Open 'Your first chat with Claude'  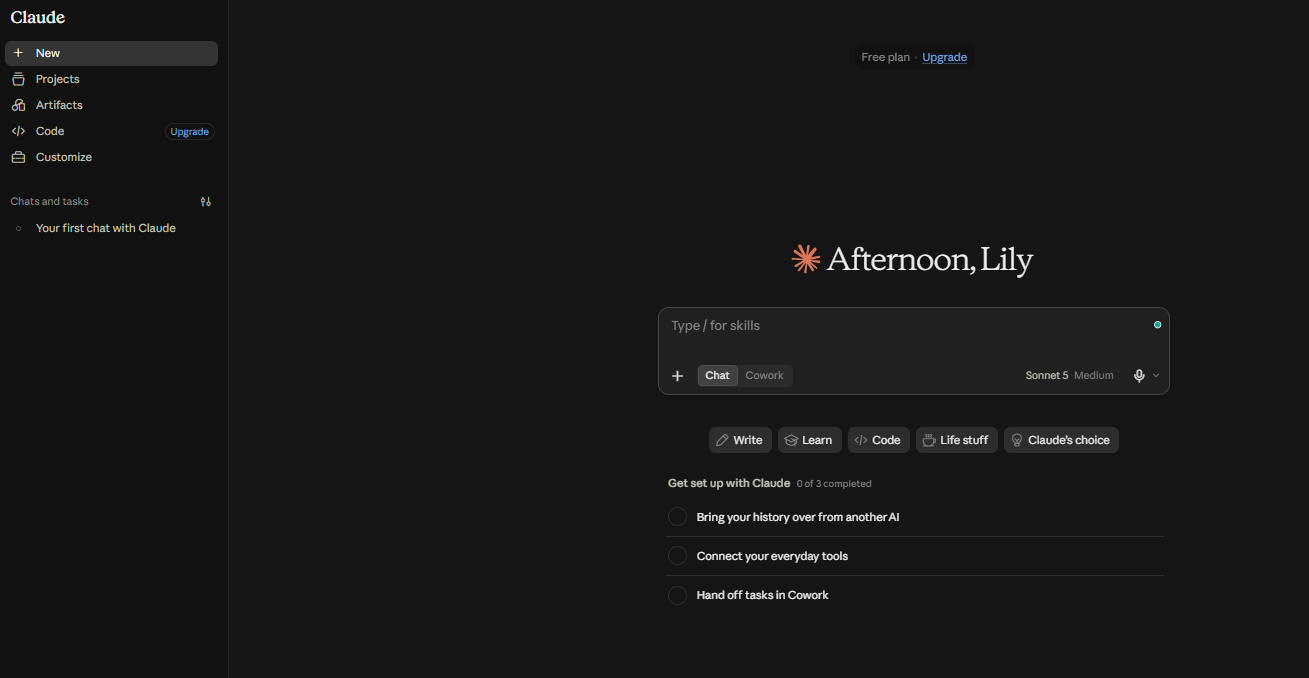click(x=111, y=228)
